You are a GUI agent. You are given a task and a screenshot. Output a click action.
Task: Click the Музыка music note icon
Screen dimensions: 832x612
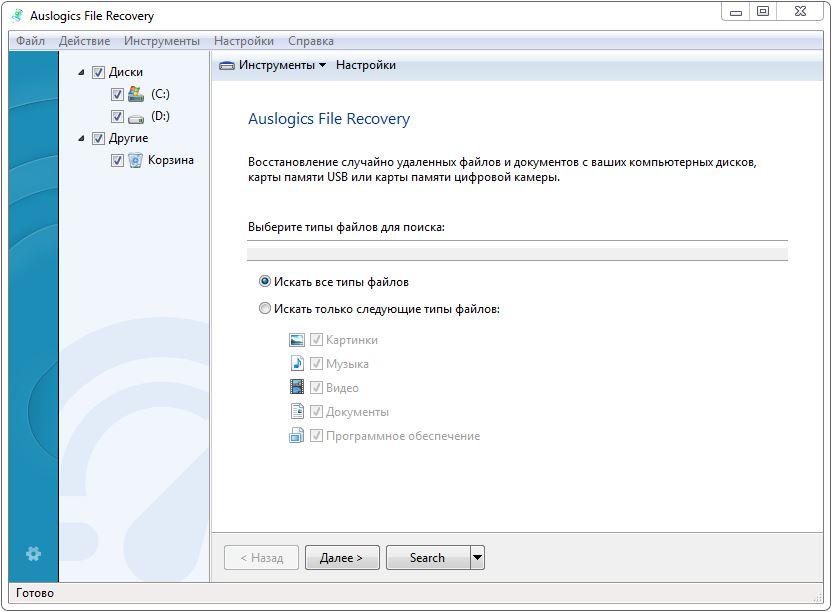coord(297,364)
